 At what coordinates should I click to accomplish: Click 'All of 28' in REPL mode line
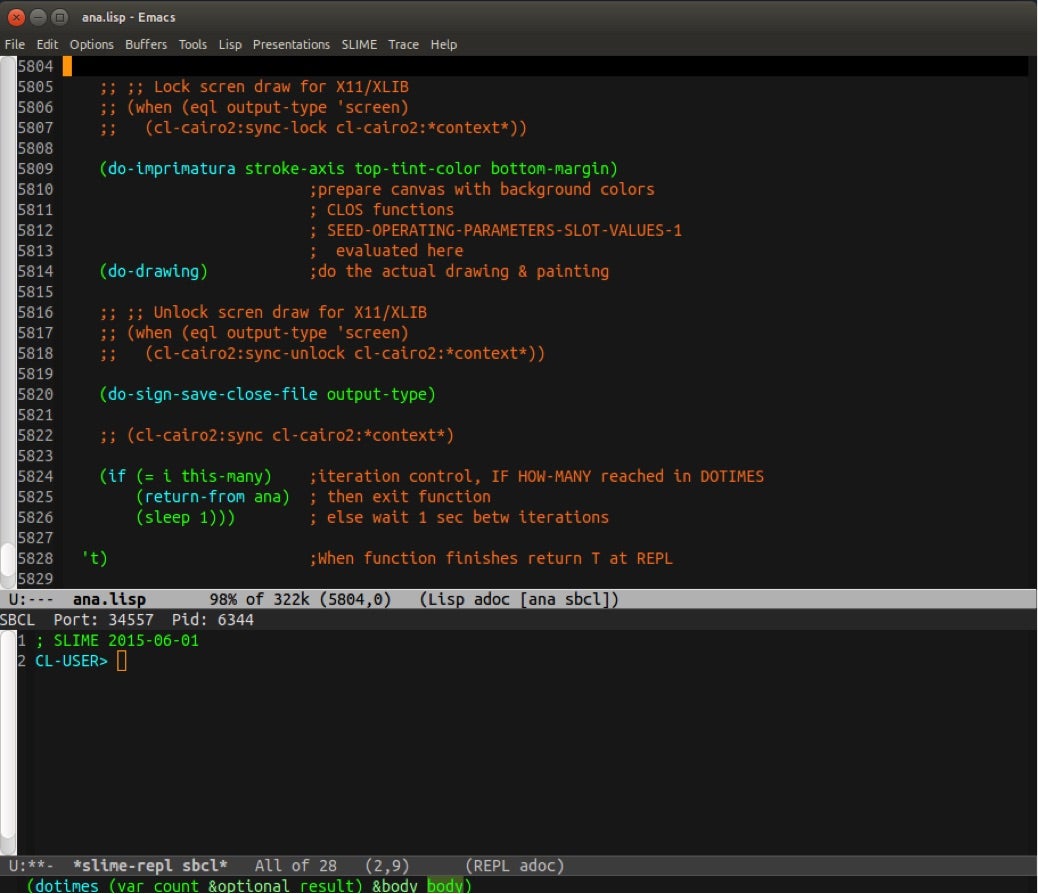pos(296,866)
